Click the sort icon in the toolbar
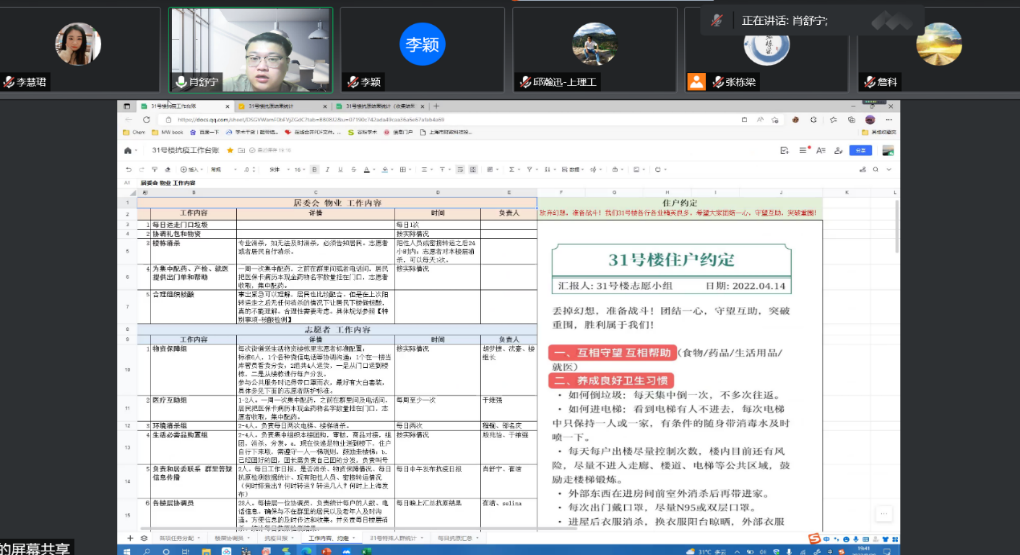1020x555 pixels. click(x=548, y=170)
